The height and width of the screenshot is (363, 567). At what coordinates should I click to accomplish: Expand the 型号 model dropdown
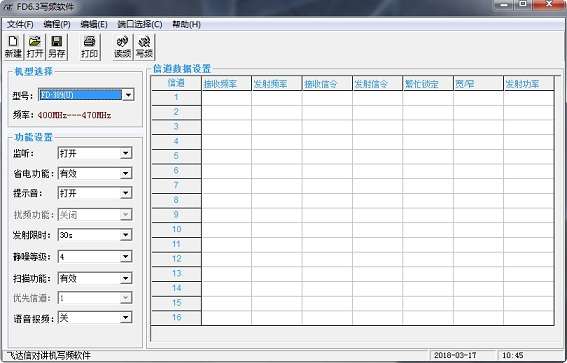click(128, 95)
